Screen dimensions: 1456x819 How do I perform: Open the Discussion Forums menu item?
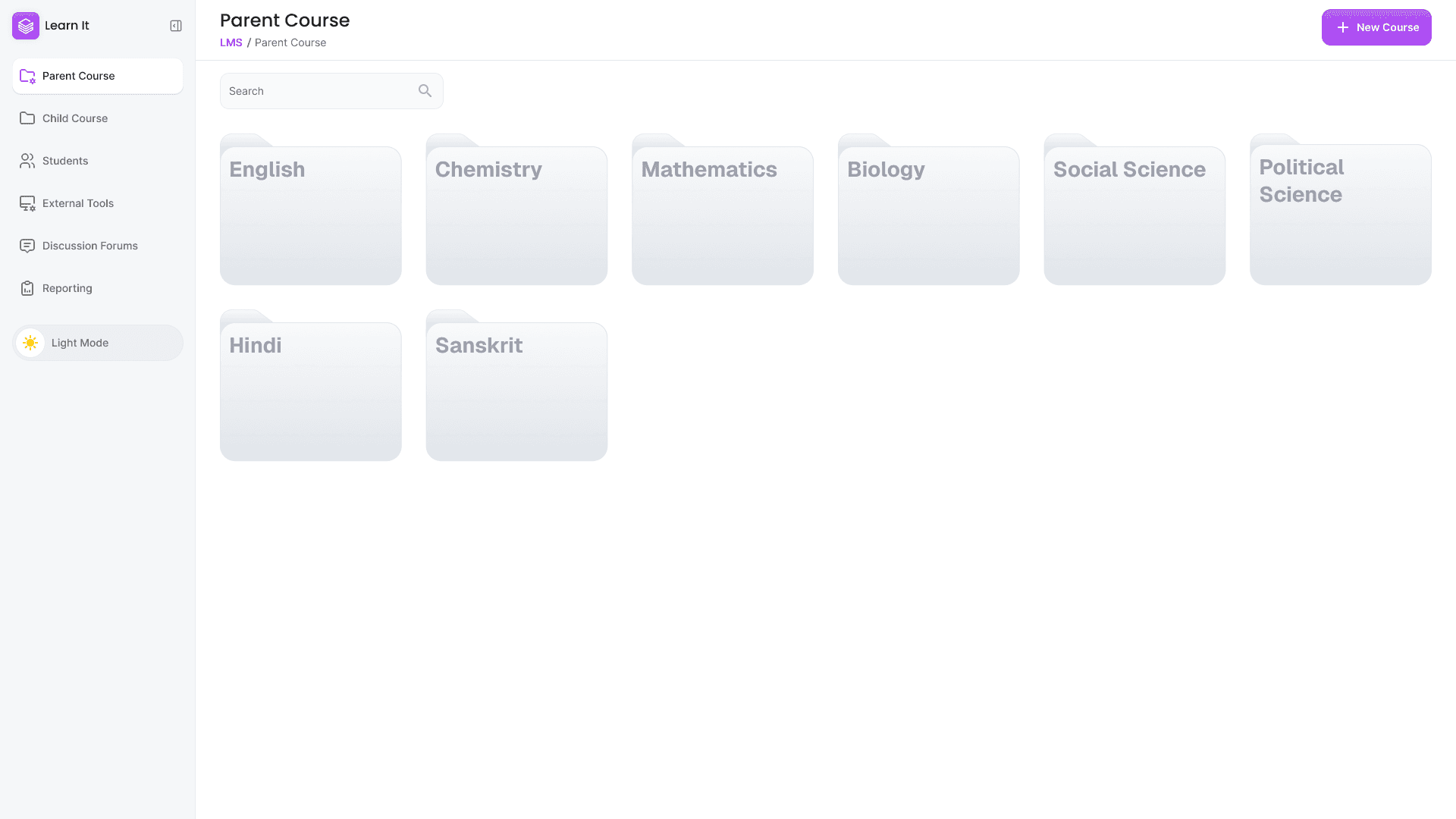pyautogui.click(x=89, y=246)
